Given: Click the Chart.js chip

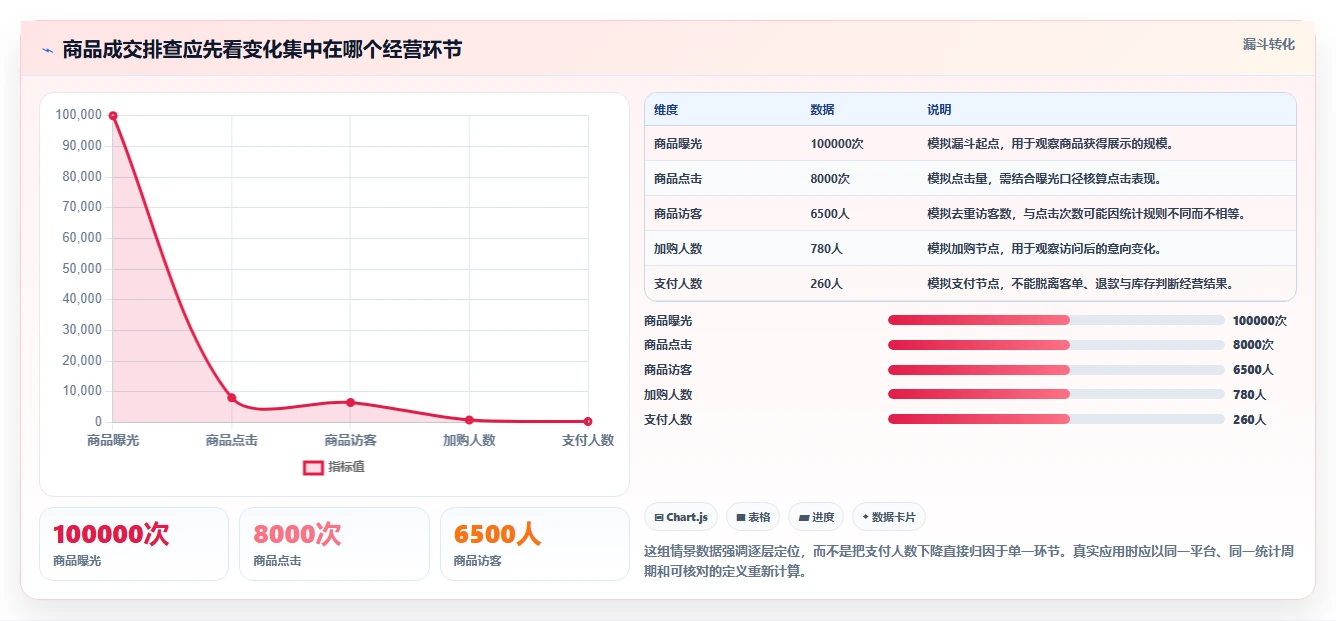Looking at the screenshot, I should [x=681, y=517].
